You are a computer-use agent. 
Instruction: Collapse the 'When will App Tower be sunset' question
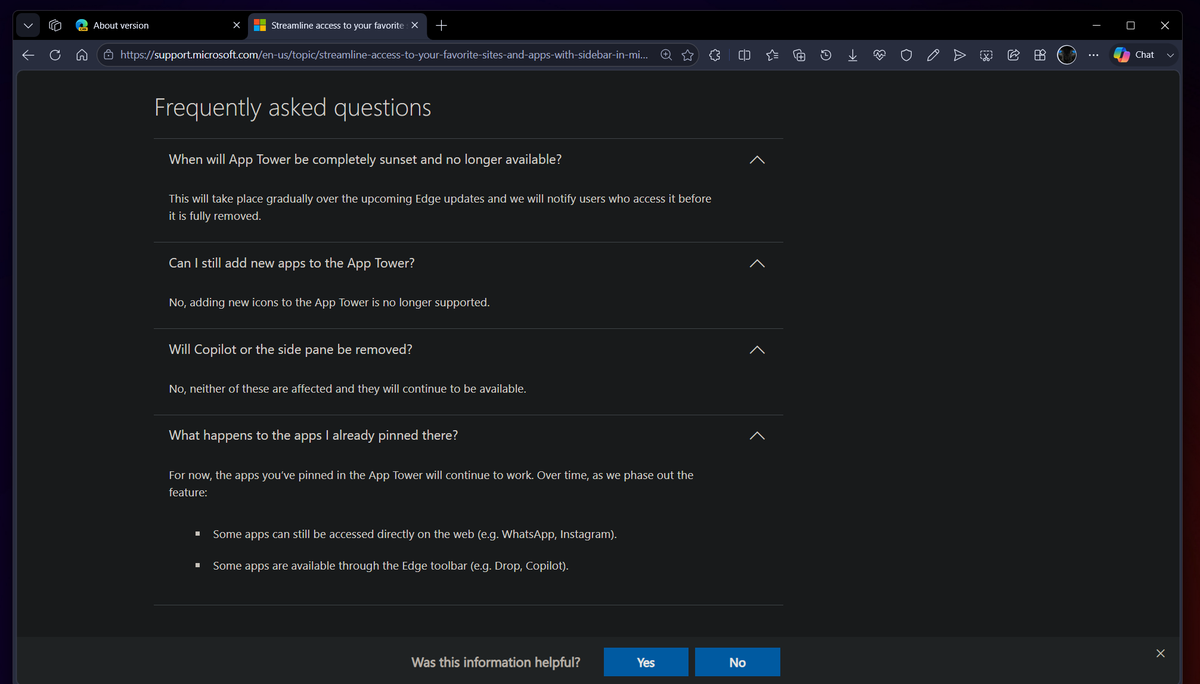click(x=757, y=160)
